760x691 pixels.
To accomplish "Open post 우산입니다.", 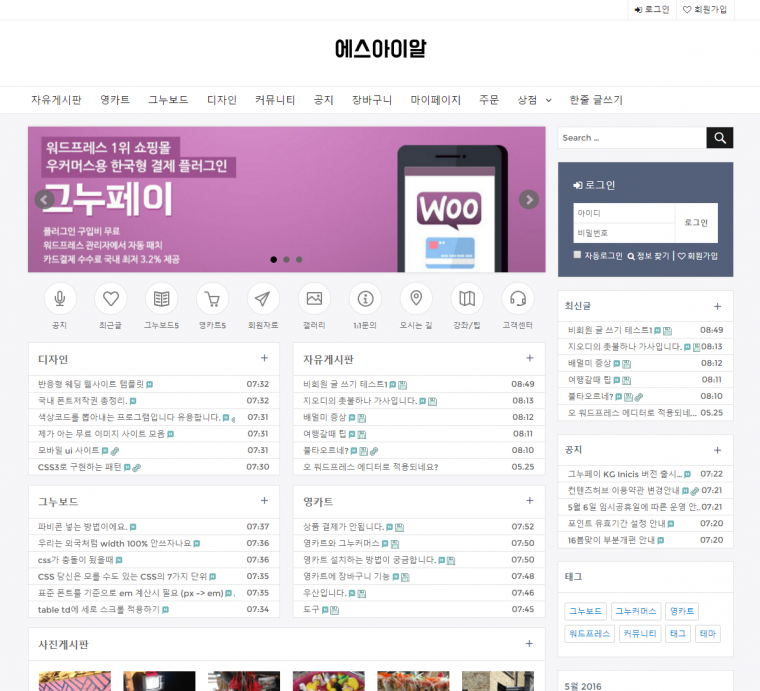I will pos(325,593).
